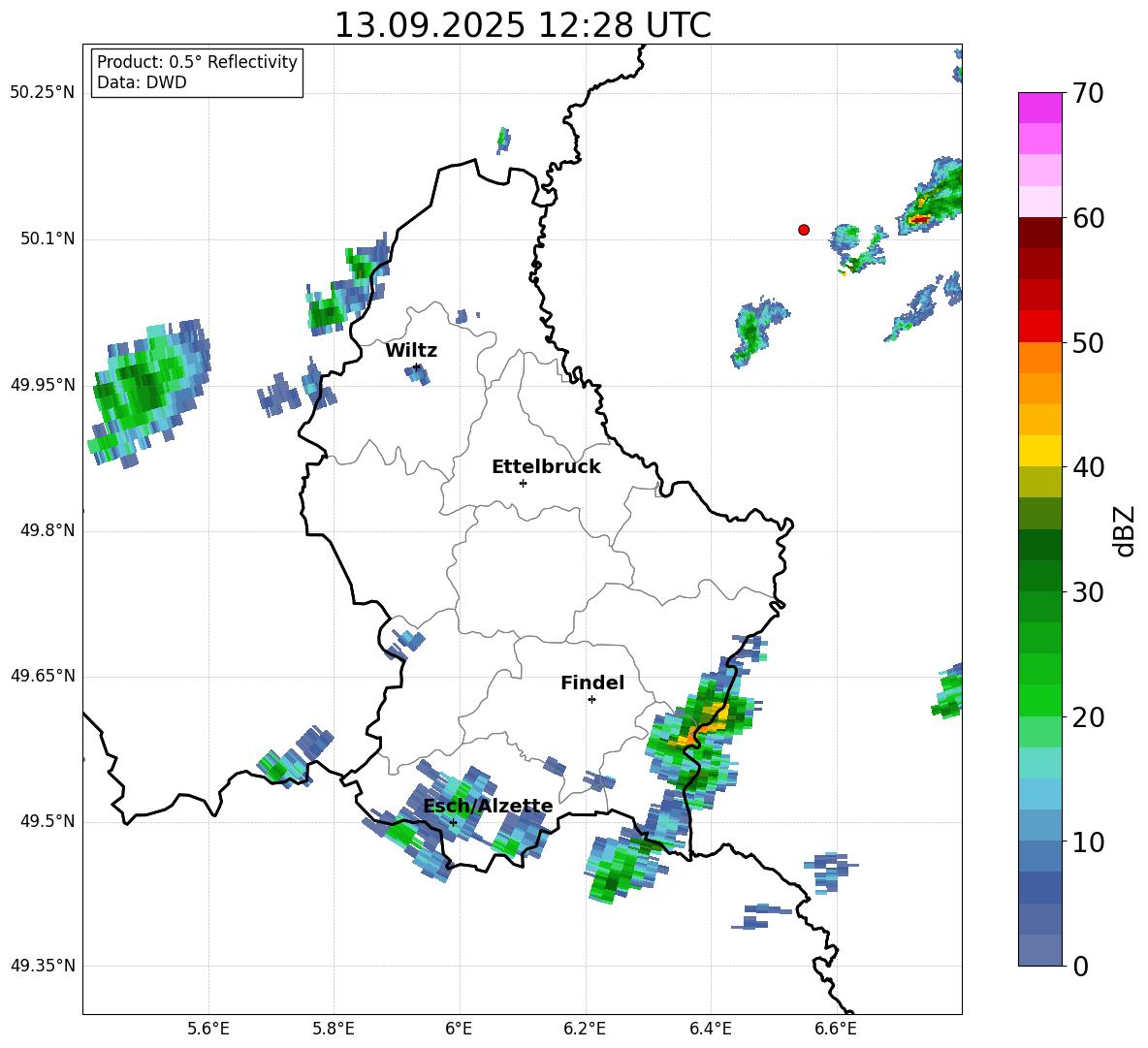This screenshot has width=1148, height=1048.
Task: Click the Esch/Alzette station cross marker
Action: [x=453, y=822]
